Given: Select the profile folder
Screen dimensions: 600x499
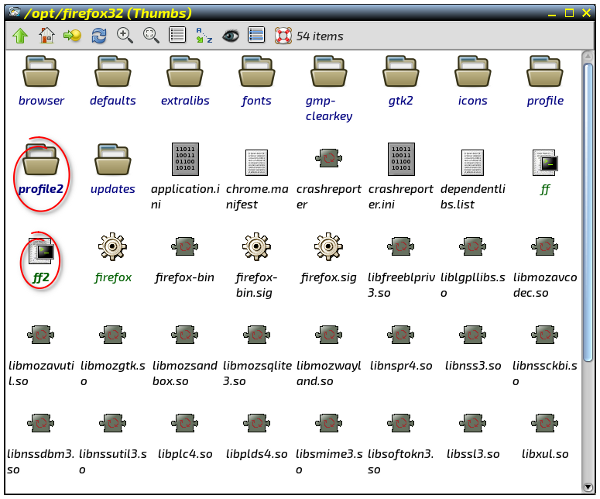Looking at the screenshot, I should (x=545, y=71).
